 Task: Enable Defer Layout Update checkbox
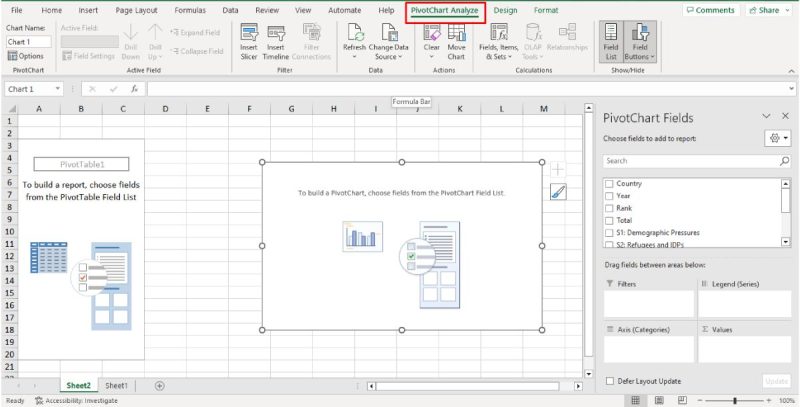[610, 381]
